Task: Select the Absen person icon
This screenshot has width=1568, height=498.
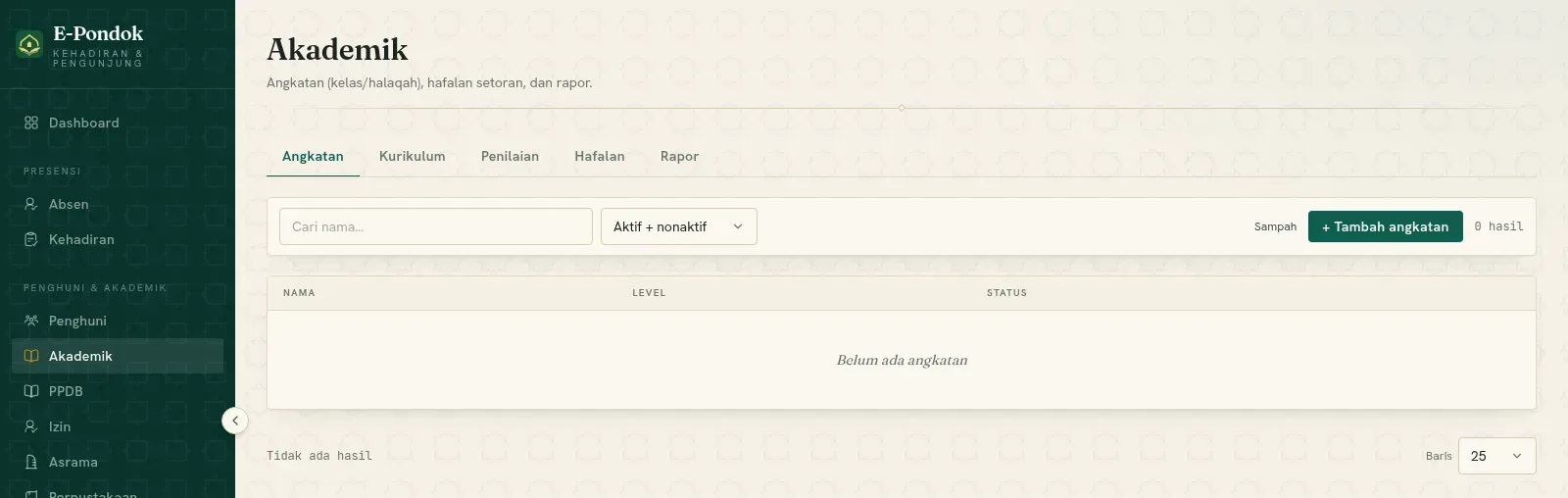Action: [x=31, y=204]
